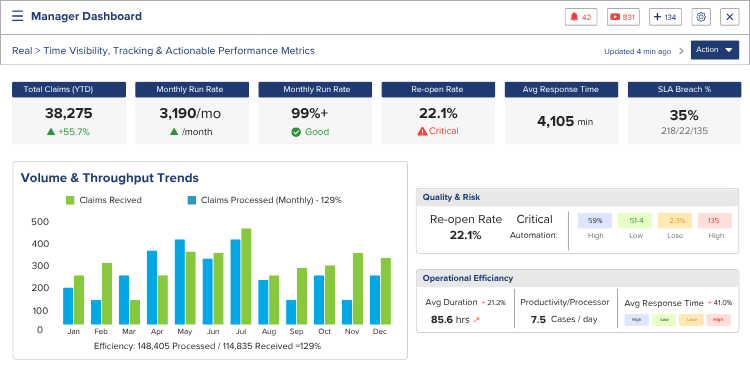Viewport: 750px width, 370px height.
Task: Open the video alerts counter 831
Action: 623,17
